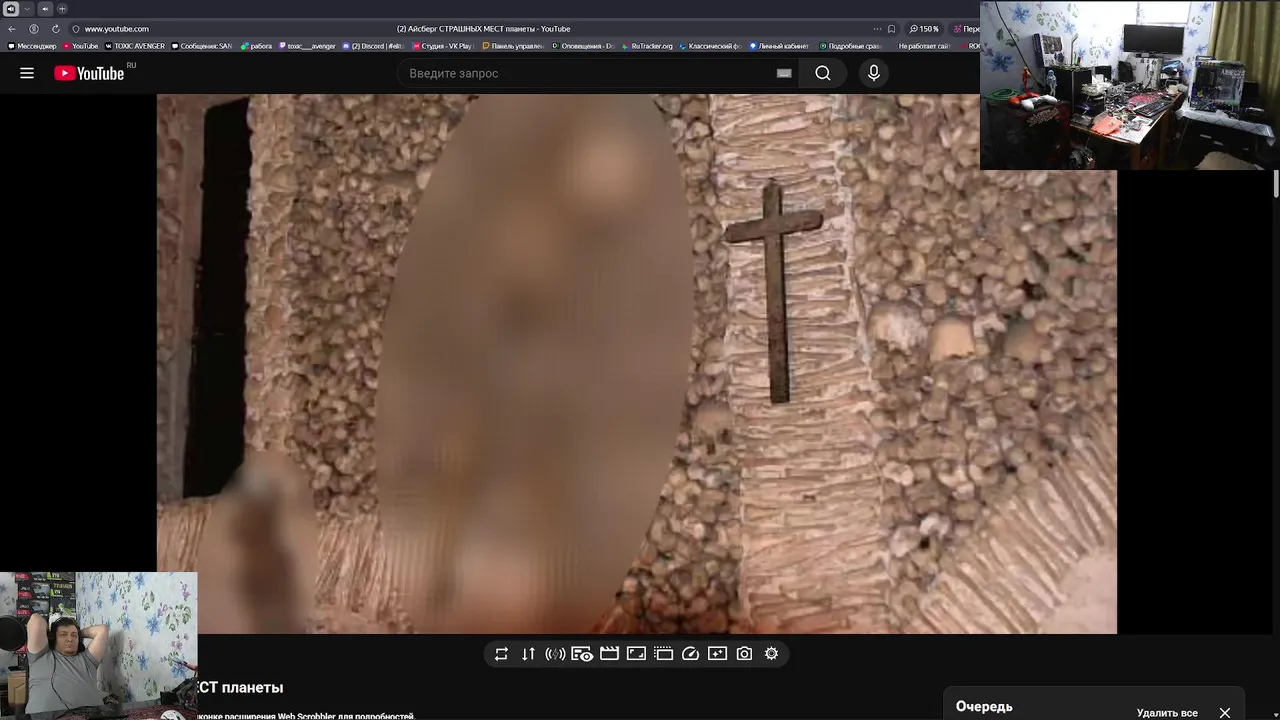Click the search magnifier button
Screen dimensions: 1280x720
point(823,73)
